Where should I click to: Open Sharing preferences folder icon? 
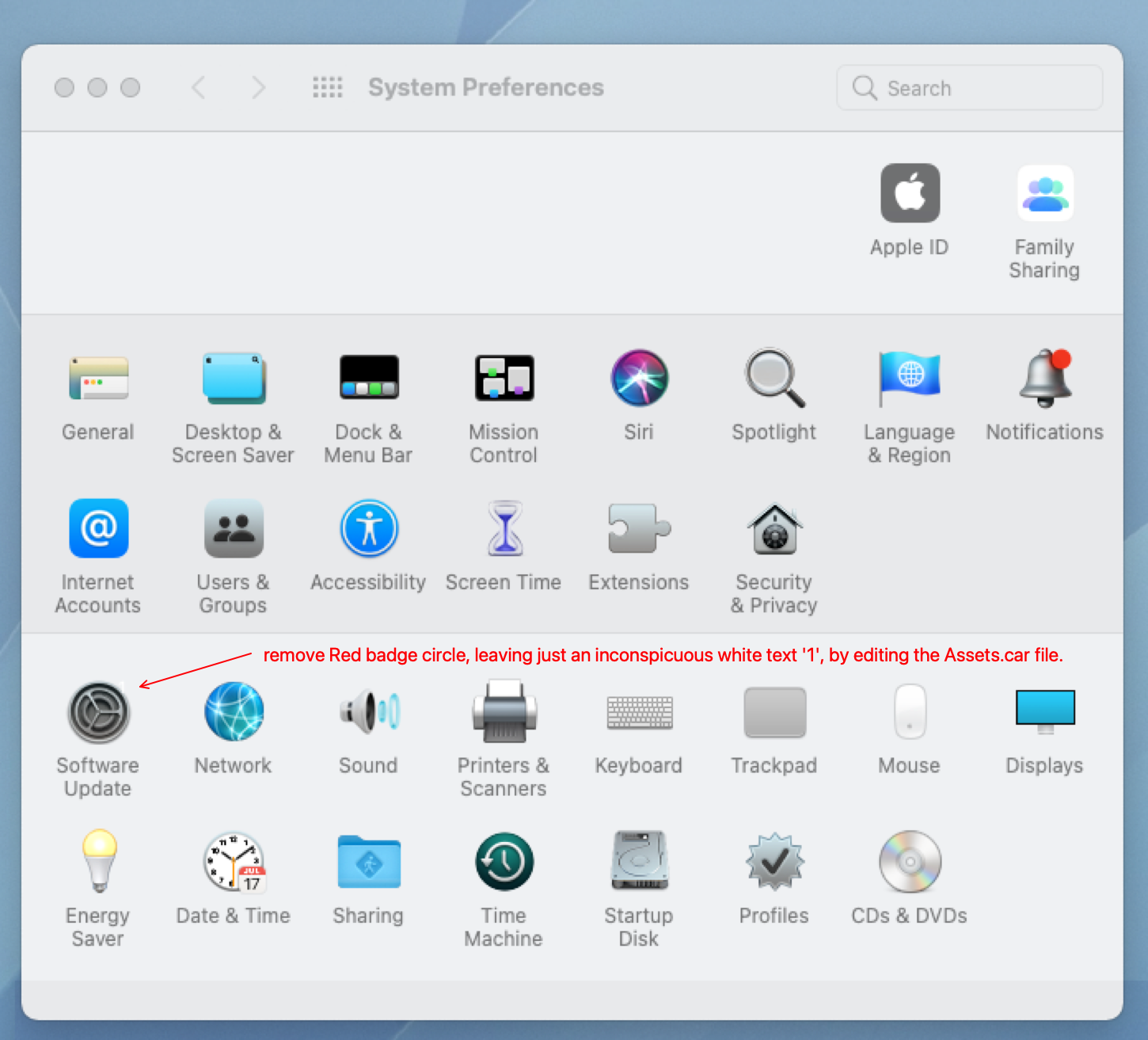[369, 861]
